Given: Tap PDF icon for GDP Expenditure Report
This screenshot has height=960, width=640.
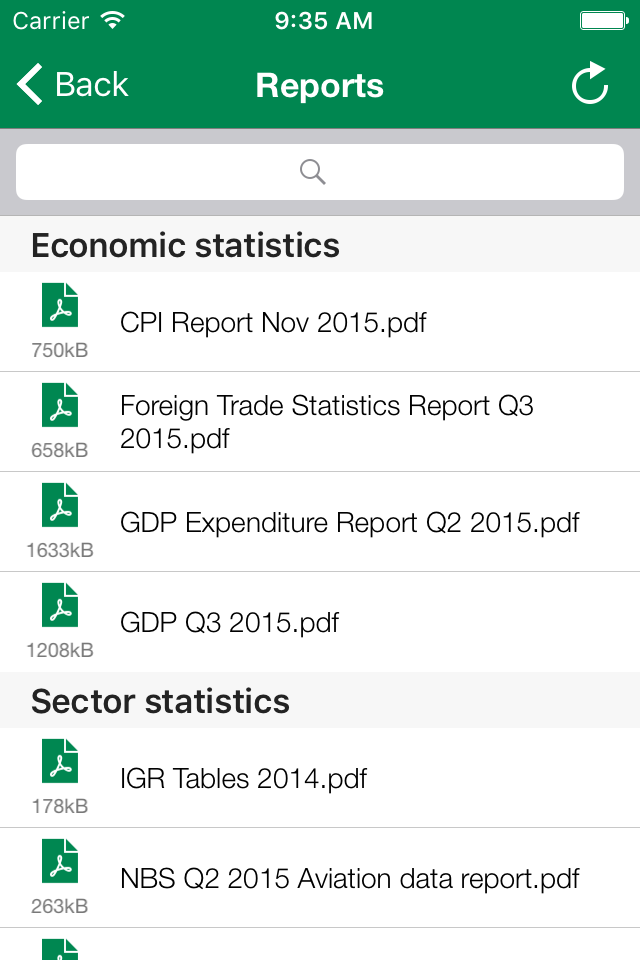Looking at the screenshot, I should (x=60, y=506).
